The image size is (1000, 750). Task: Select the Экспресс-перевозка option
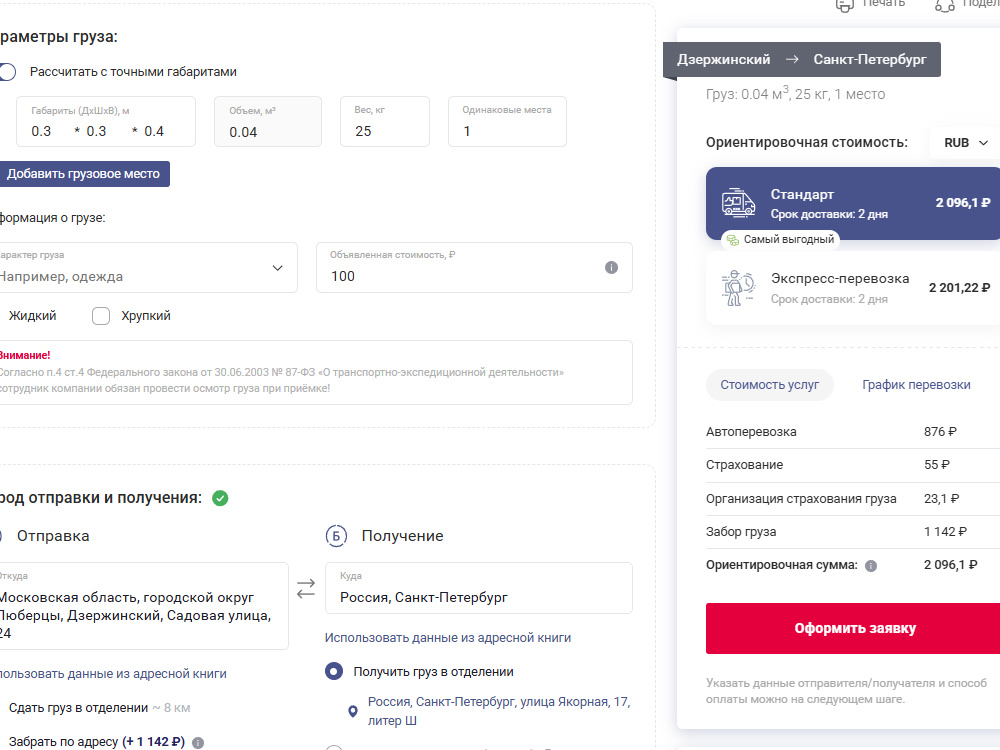click(x=853, y=288)
